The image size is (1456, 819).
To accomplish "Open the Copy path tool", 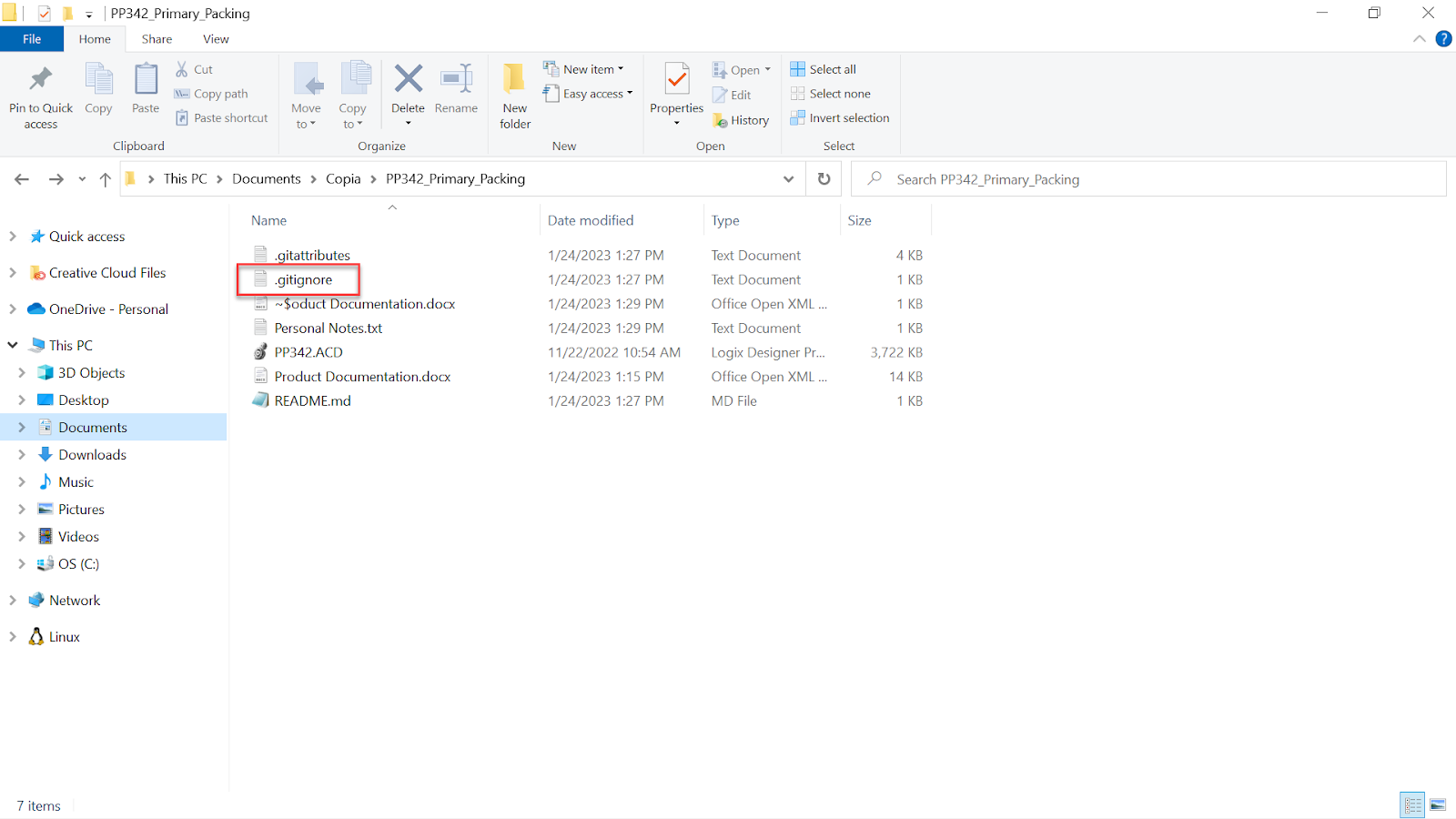I will click(x=211, y=93).
